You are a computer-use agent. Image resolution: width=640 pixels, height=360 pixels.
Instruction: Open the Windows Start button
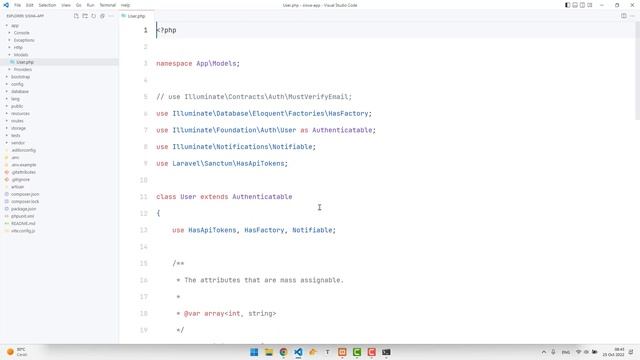tap(254, 352)
